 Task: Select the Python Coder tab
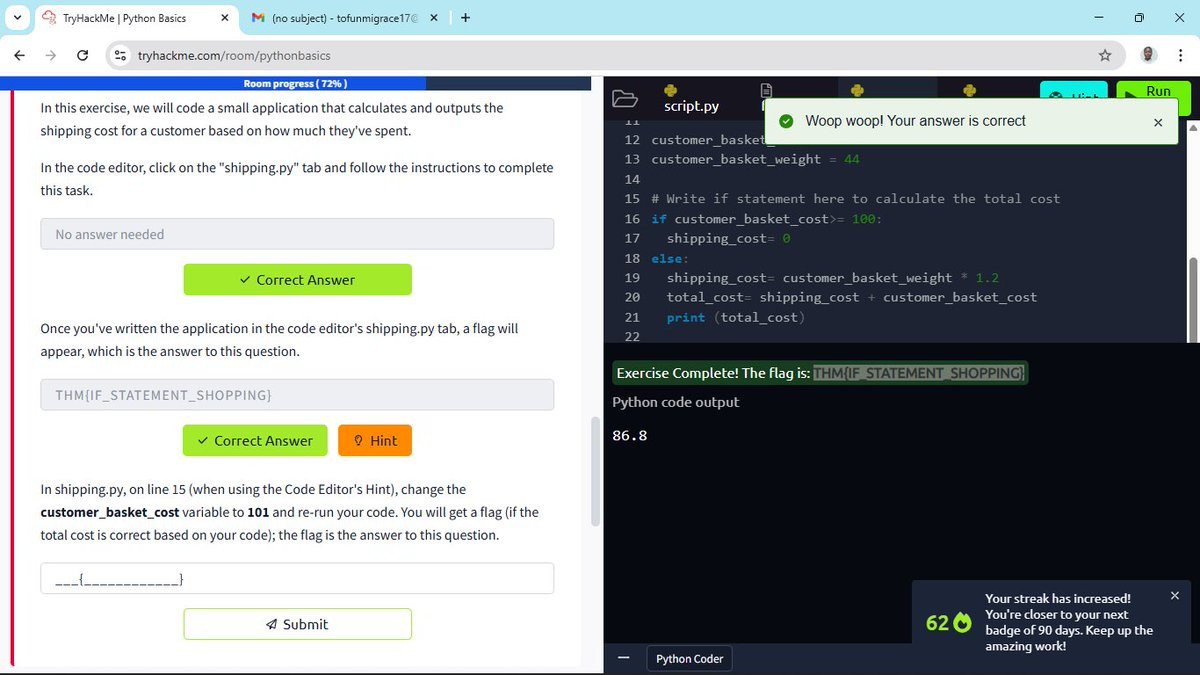689,659
